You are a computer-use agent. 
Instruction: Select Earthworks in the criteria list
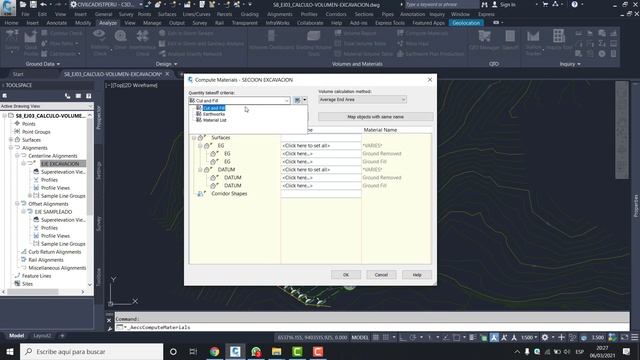tap(214, 114)
